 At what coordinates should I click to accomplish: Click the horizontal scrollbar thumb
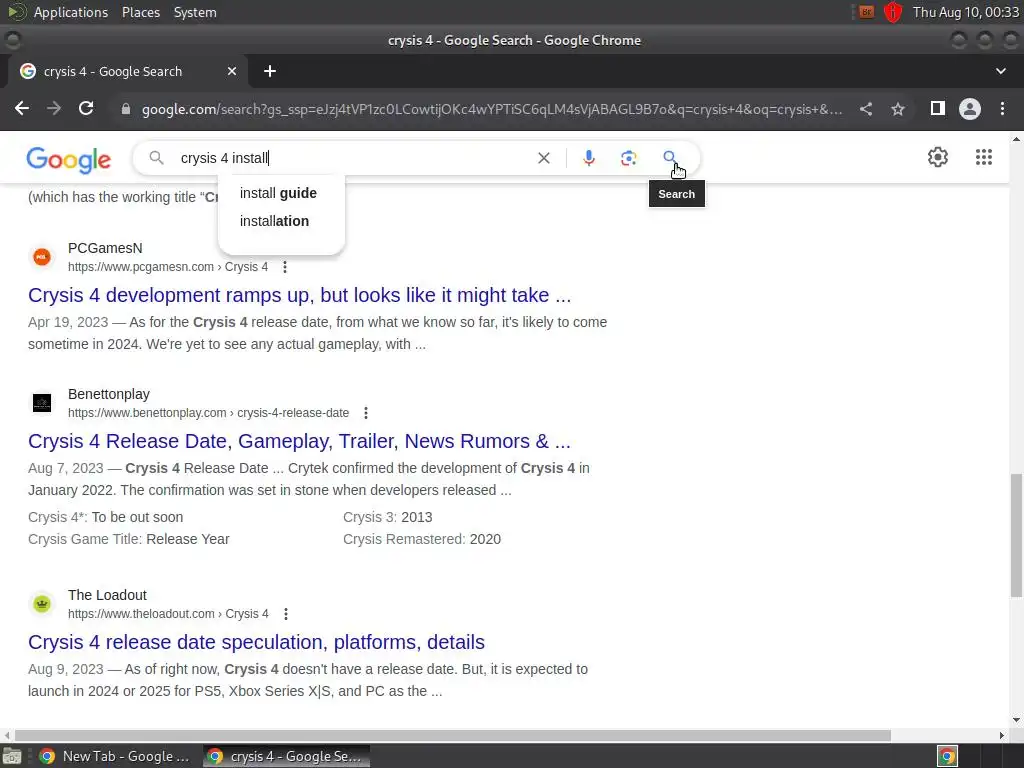coord(453,735)
